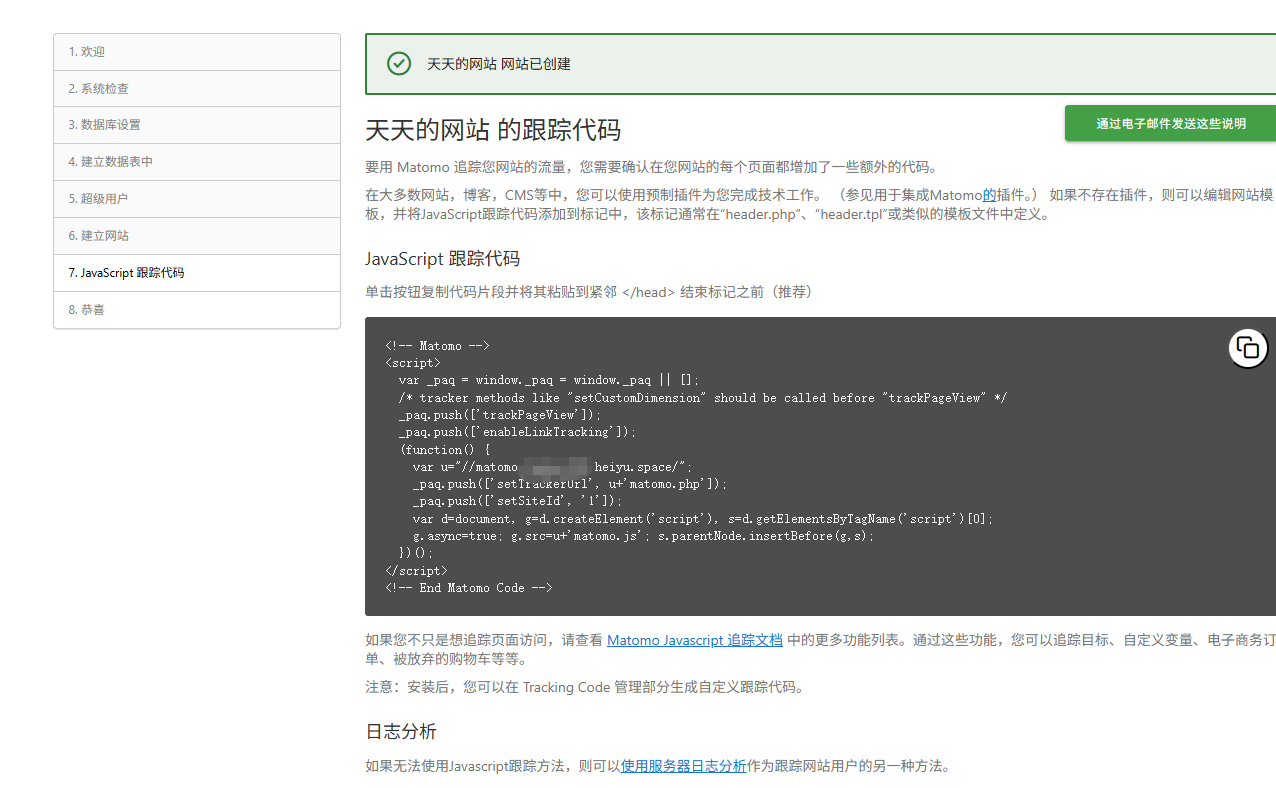The height and width of the screenshot is (788, 1276).
Task: Click the JavaScript 跟踪代码 section heading
Action: point(442,259)
